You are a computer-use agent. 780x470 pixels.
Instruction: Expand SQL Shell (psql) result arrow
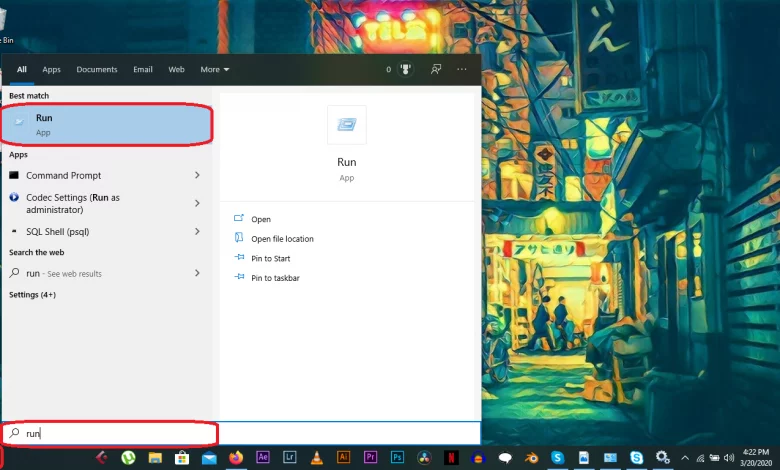coord(197,232)
